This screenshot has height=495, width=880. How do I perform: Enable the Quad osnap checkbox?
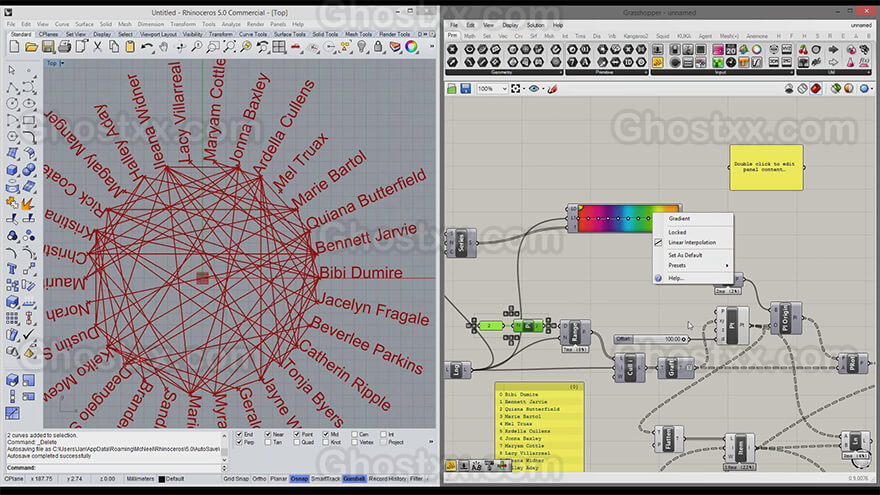pos(297,442)
